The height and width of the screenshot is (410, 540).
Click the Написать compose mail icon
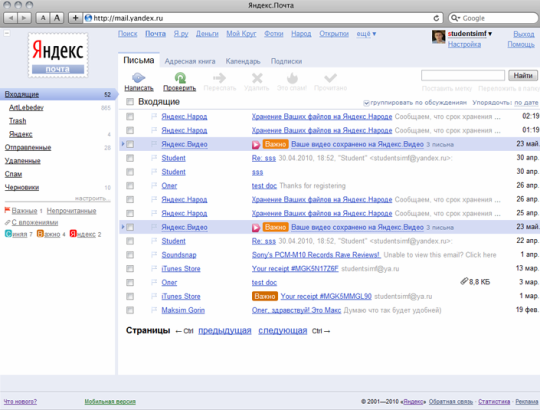click(138, 78)
